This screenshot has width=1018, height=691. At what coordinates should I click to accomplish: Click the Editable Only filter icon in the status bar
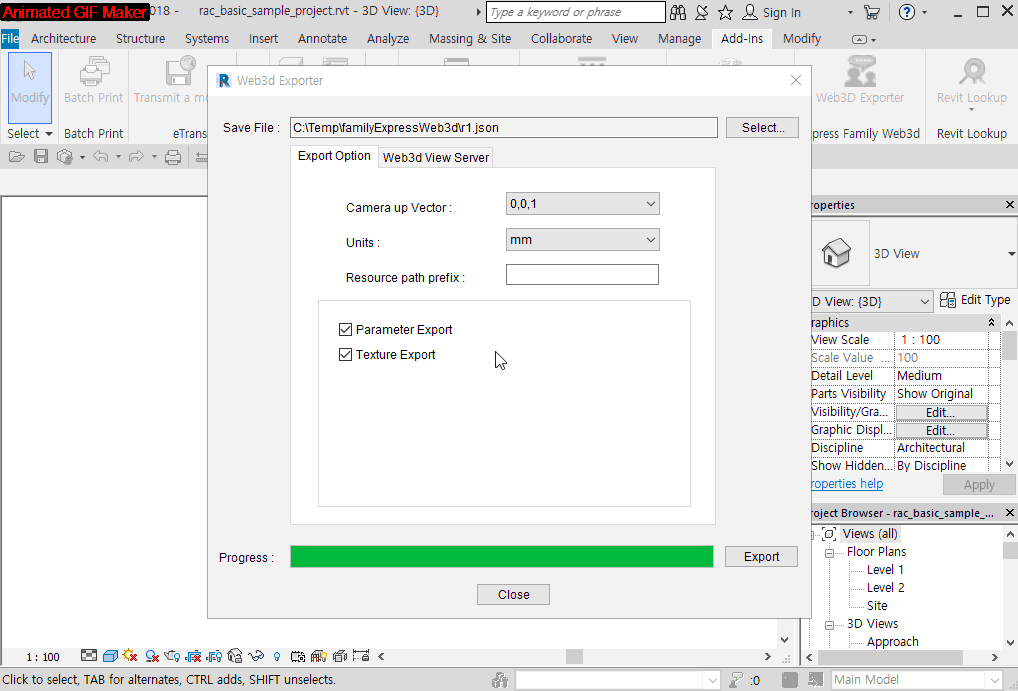(736, 679)
